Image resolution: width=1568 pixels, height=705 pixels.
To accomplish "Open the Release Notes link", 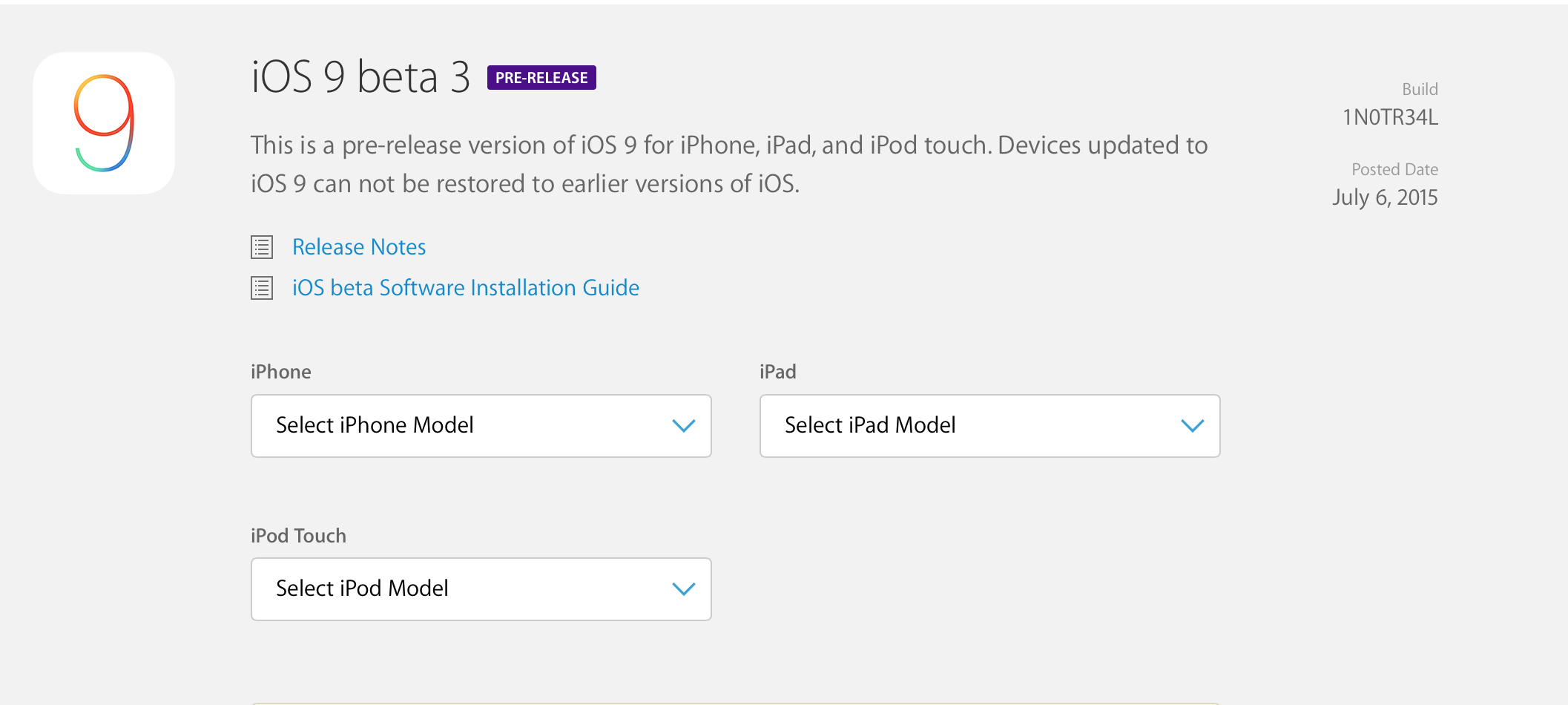I will coord(359,247).
